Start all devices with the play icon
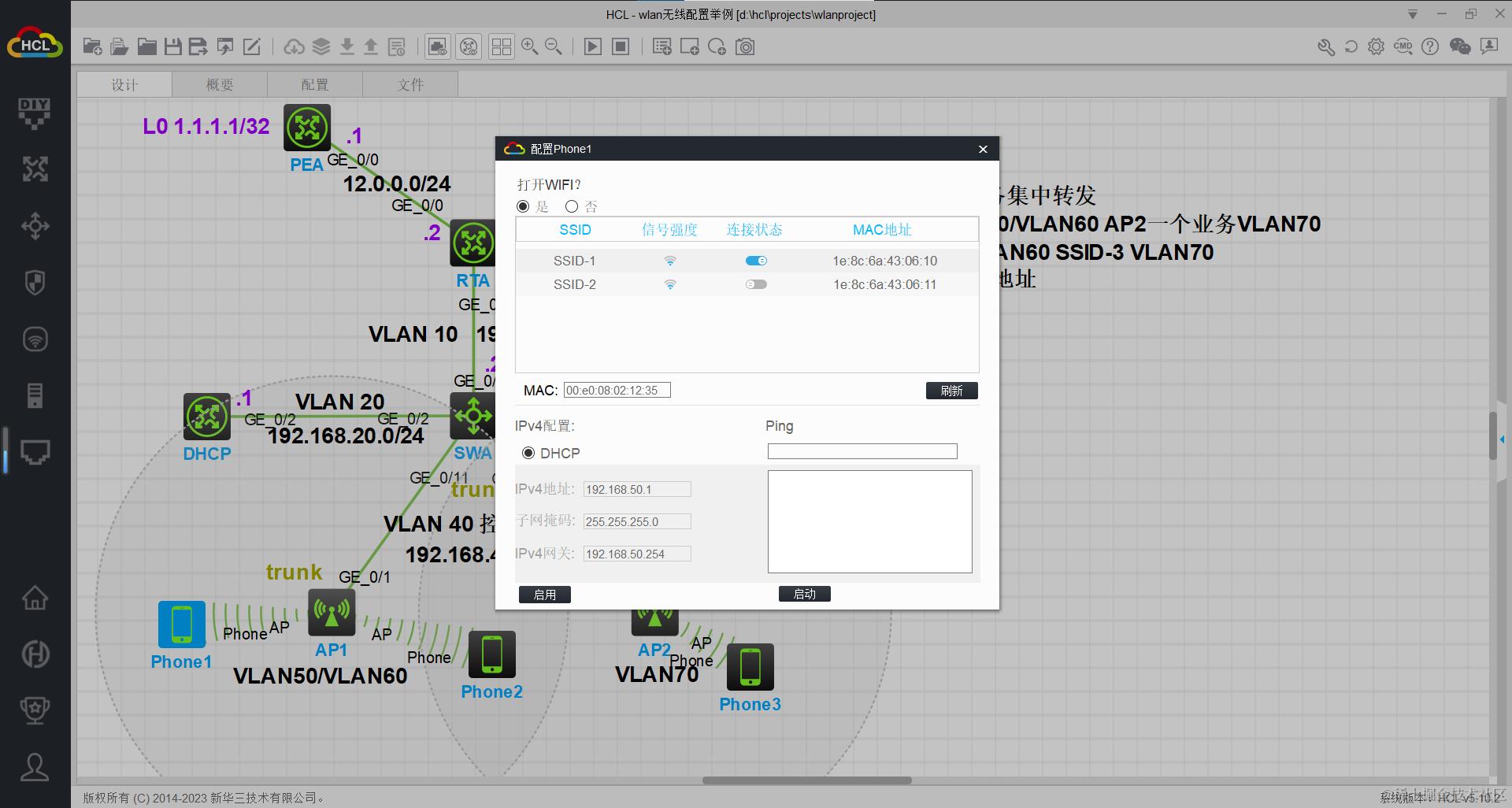This screenshot has width=1512, height=808. [593, 46]
